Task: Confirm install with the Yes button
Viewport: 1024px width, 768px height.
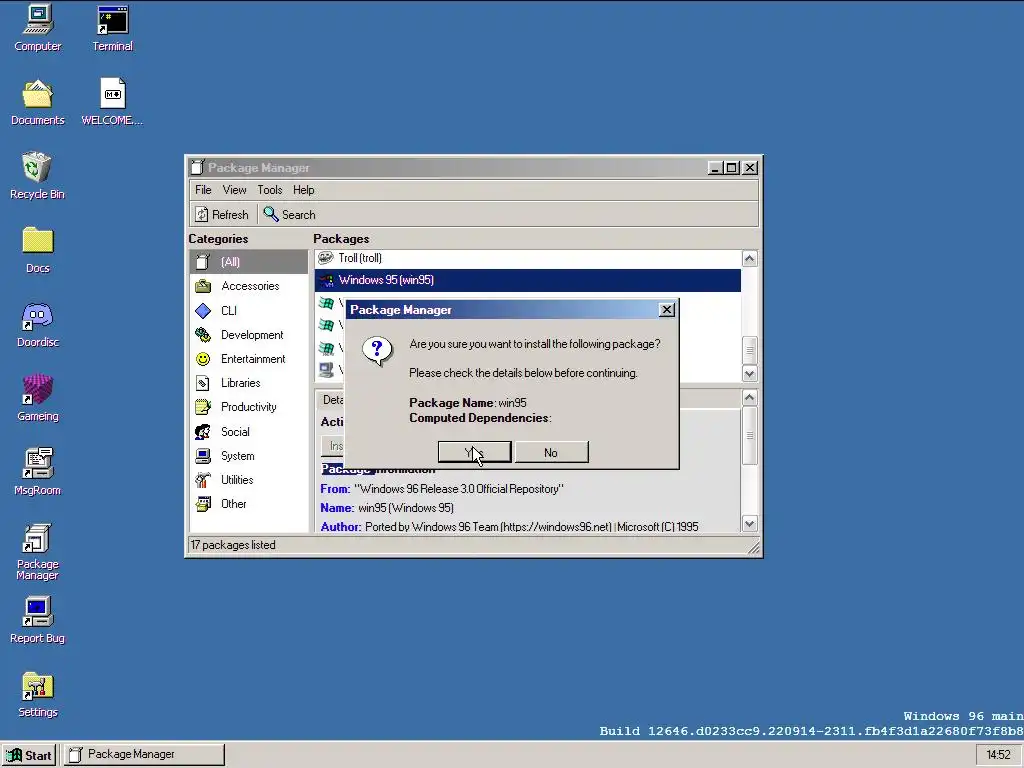Action: [x=475, y=452]
